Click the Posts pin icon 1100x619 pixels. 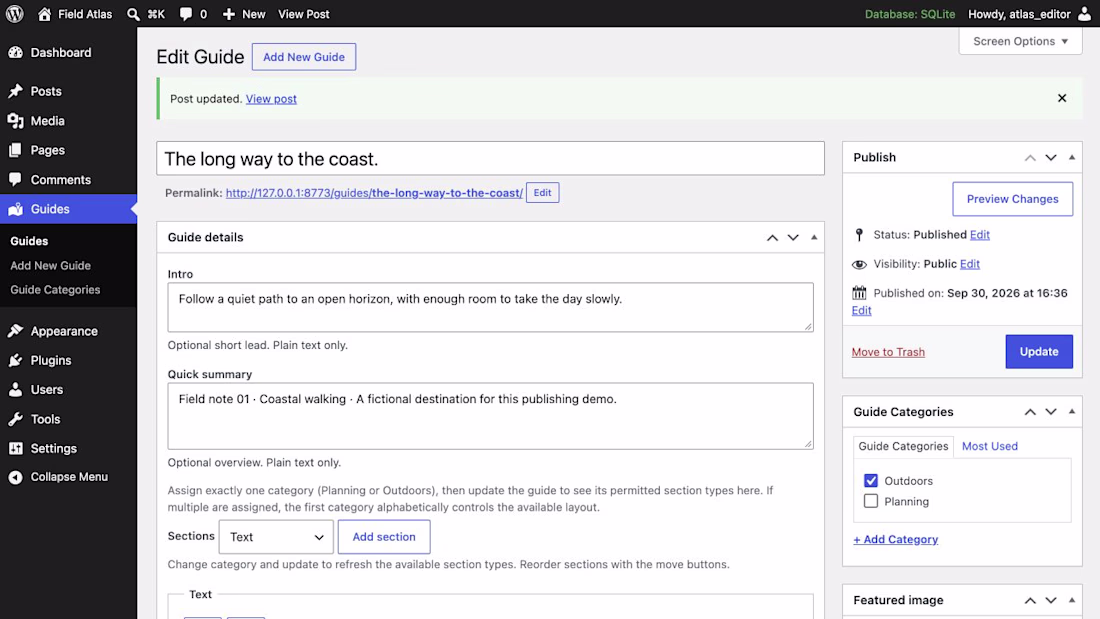pos(15,91)
